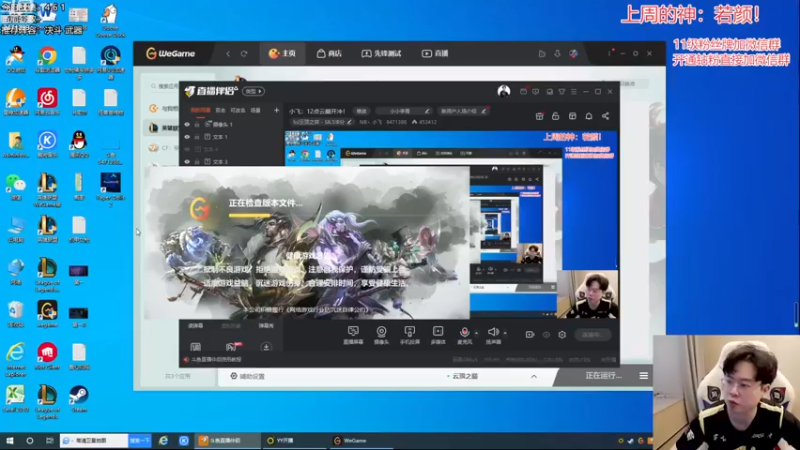Refresh the WeGame page

(x=244, y=54)
